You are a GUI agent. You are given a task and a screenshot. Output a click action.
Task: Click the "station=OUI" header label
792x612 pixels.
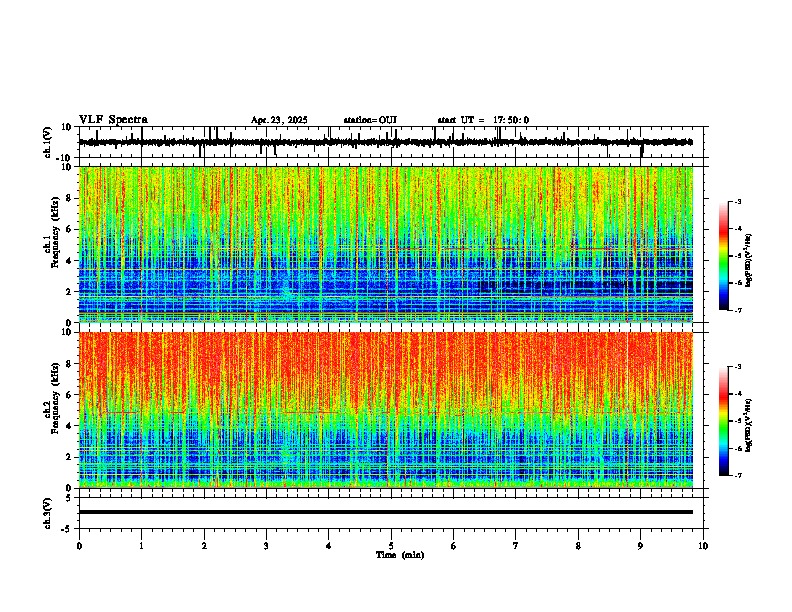(370, 120)
